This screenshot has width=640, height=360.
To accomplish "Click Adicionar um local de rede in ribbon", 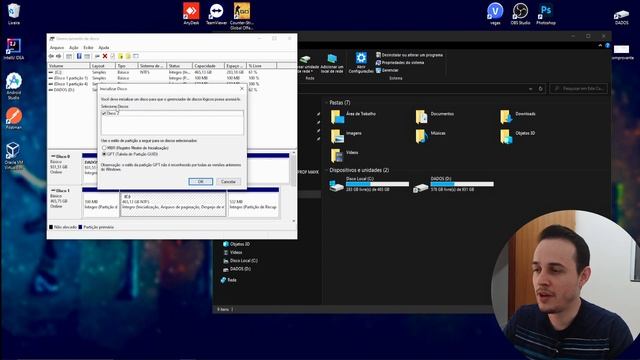I will click(x=332, y=63).
